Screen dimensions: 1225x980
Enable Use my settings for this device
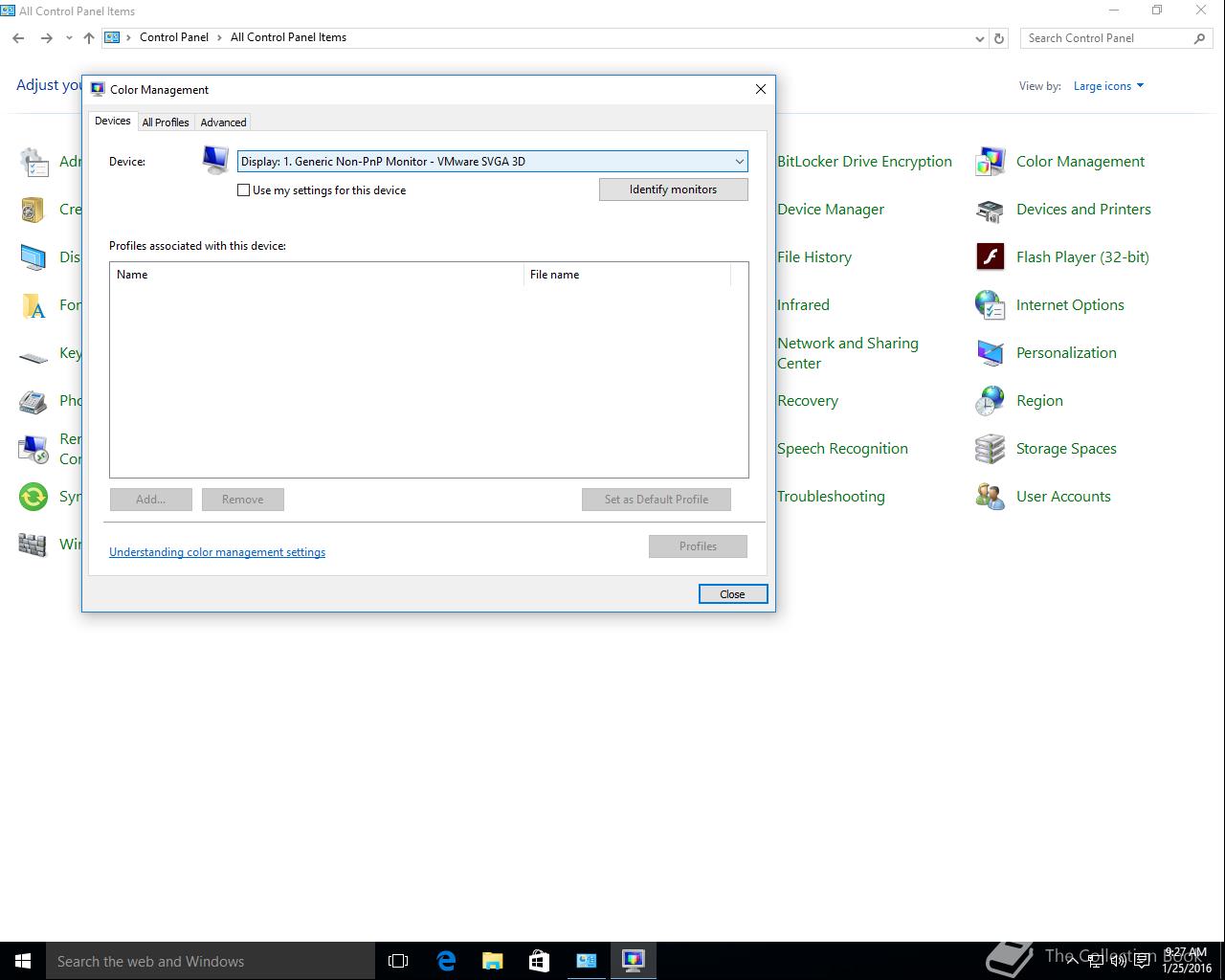point(244,190)
